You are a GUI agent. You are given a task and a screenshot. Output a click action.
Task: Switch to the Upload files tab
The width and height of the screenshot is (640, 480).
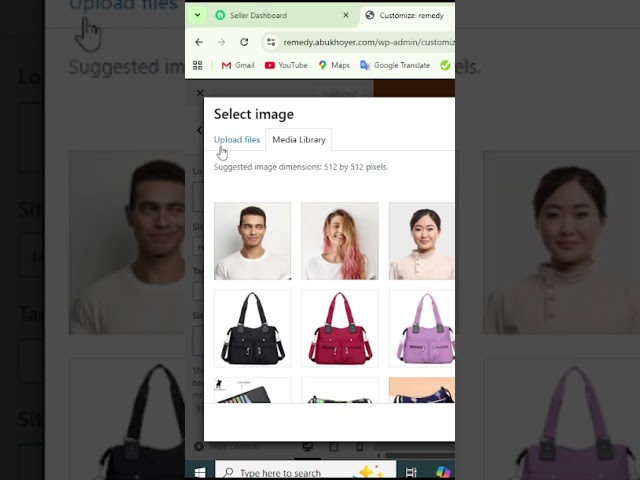pyautogui.click(x=237, y=140)
